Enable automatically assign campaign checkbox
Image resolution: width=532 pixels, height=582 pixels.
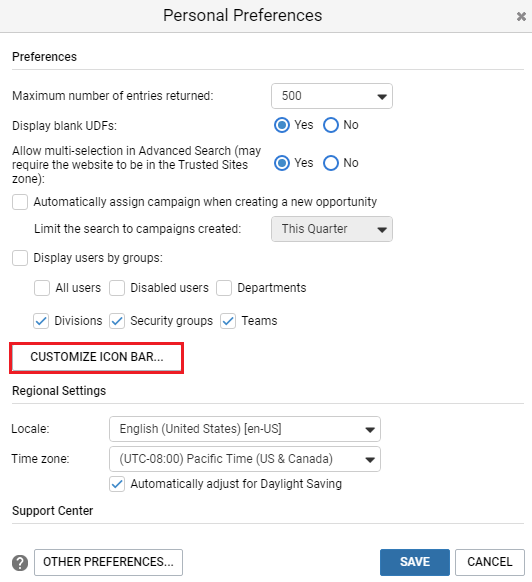pos(20,202)
